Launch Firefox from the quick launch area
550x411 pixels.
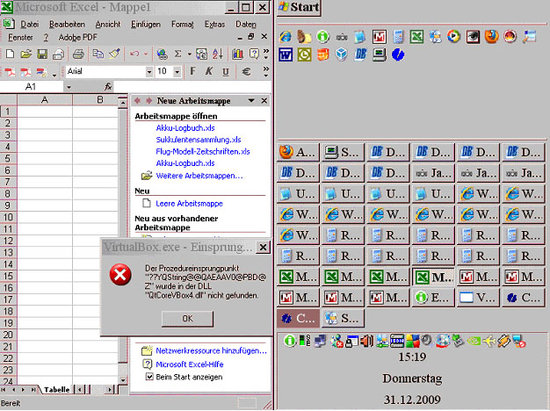pyautogui.click(x=491, y=36)
